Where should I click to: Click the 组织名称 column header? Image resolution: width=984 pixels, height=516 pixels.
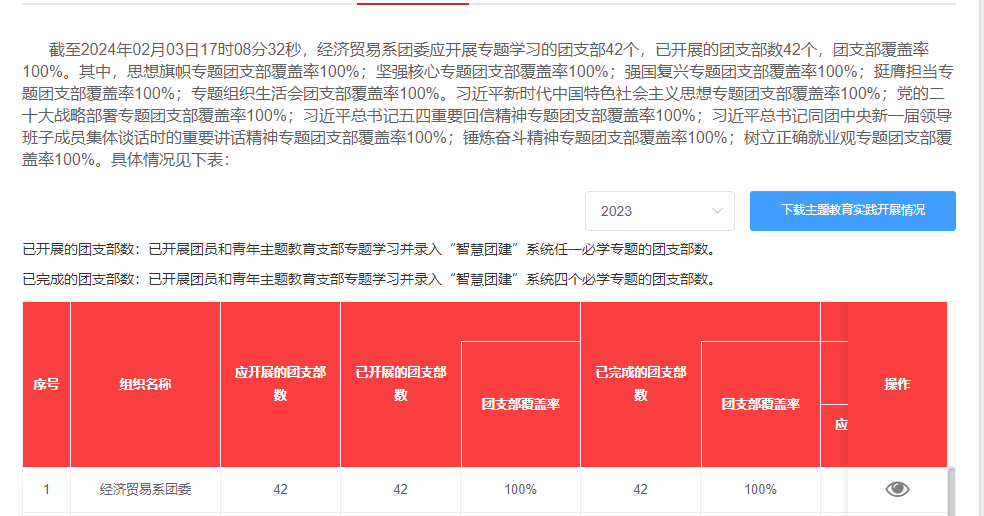(146, 384)
